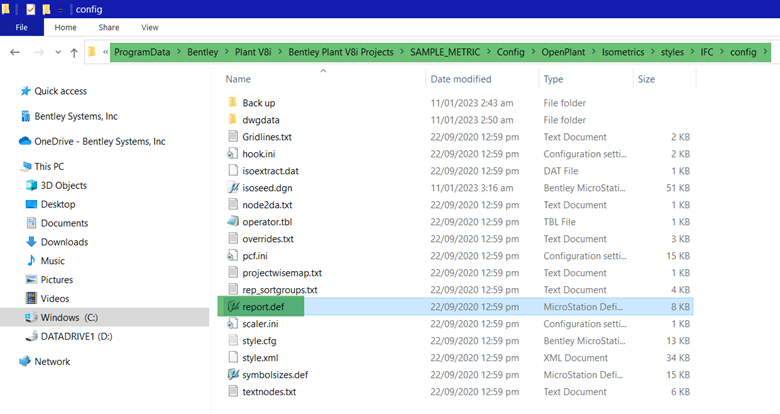Screen dimensions: 780x414
Task: Select the symbolsizes.def file icon
Action: tap(233, 375)
